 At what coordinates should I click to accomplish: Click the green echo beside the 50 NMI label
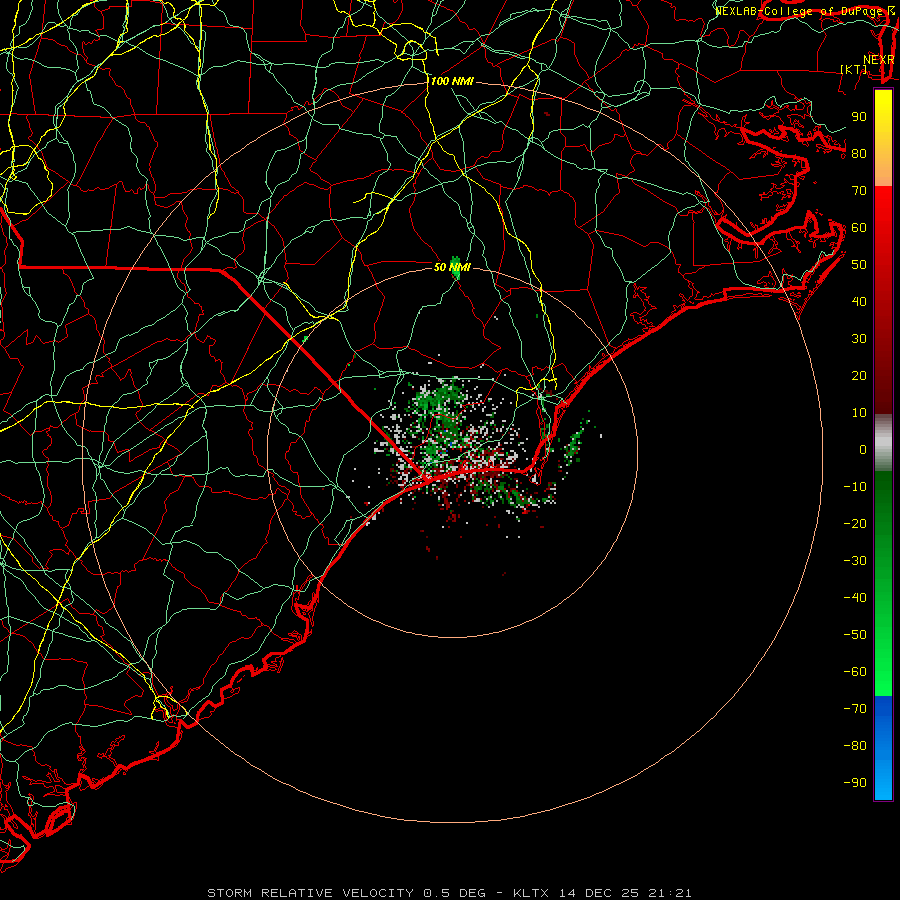click(x=455, y=268)
